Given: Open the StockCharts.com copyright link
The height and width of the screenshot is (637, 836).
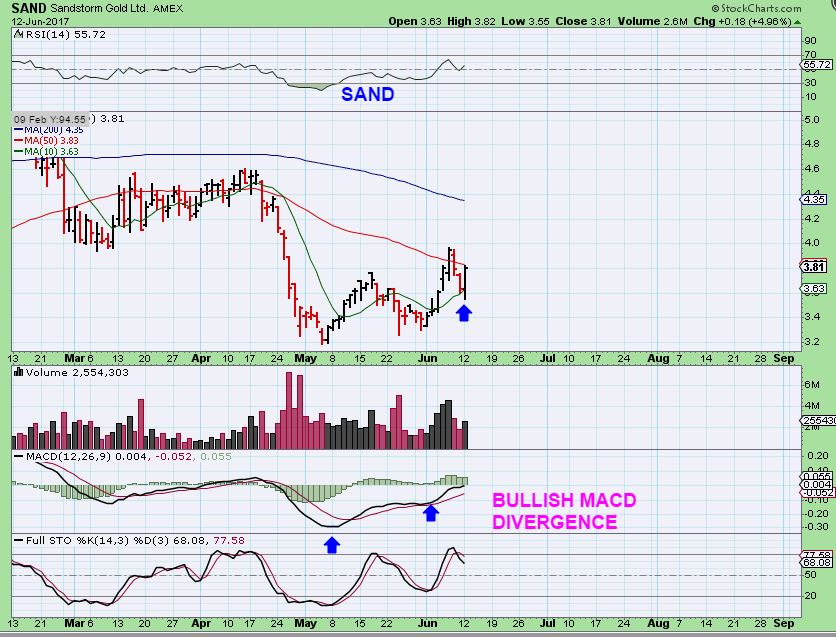Looking at the screenshot, I should [756, 8].
